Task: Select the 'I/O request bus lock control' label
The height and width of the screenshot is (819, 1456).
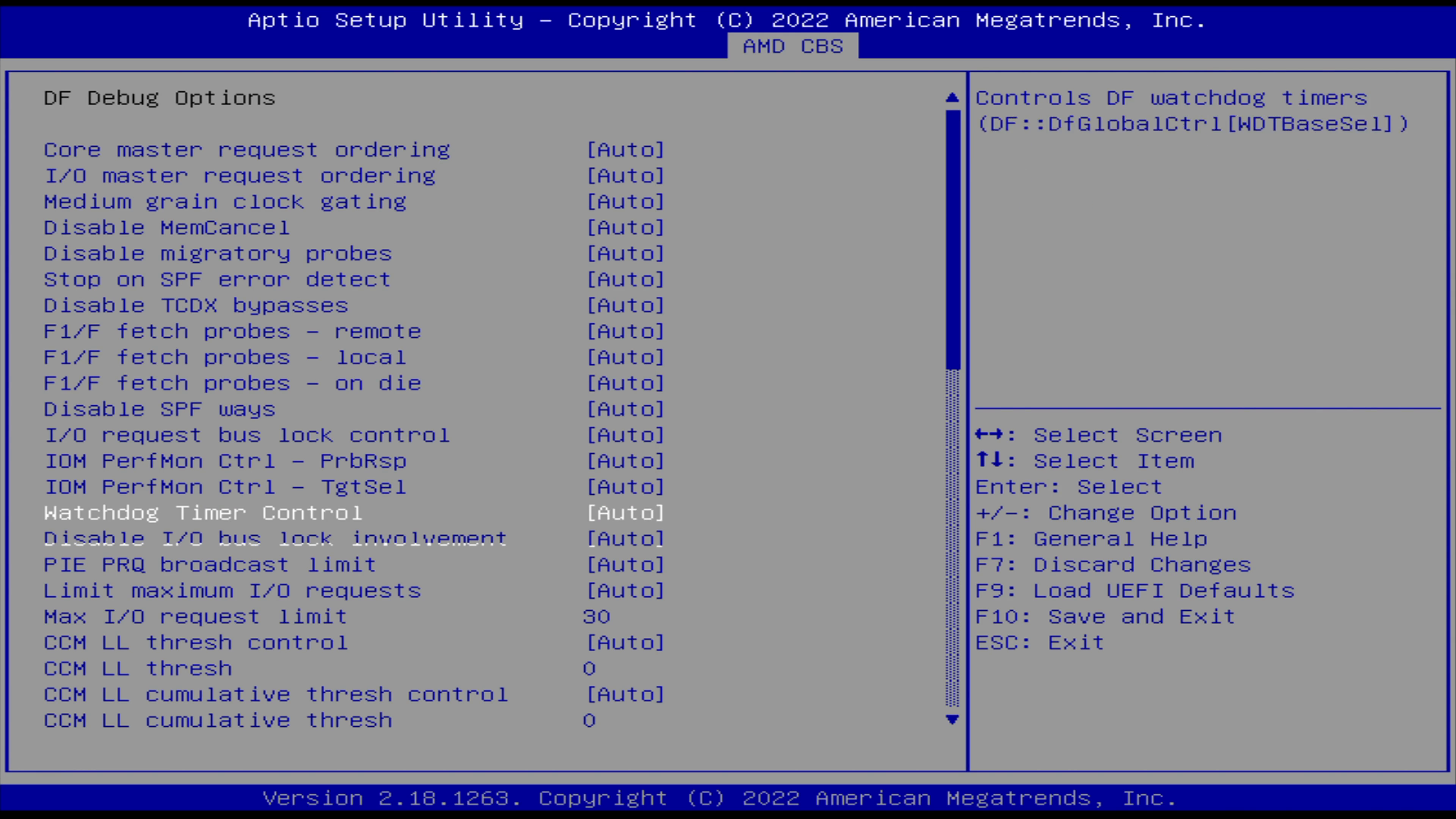Action: pos(247,435)
